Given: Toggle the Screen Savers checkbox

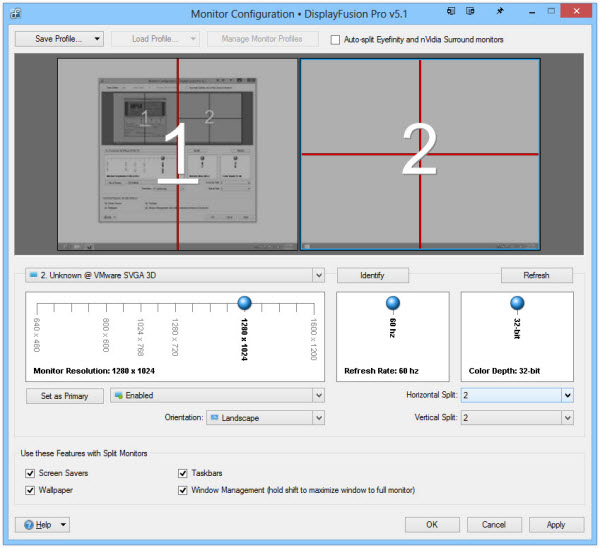Looking at the screenshot, I should 30,473.
